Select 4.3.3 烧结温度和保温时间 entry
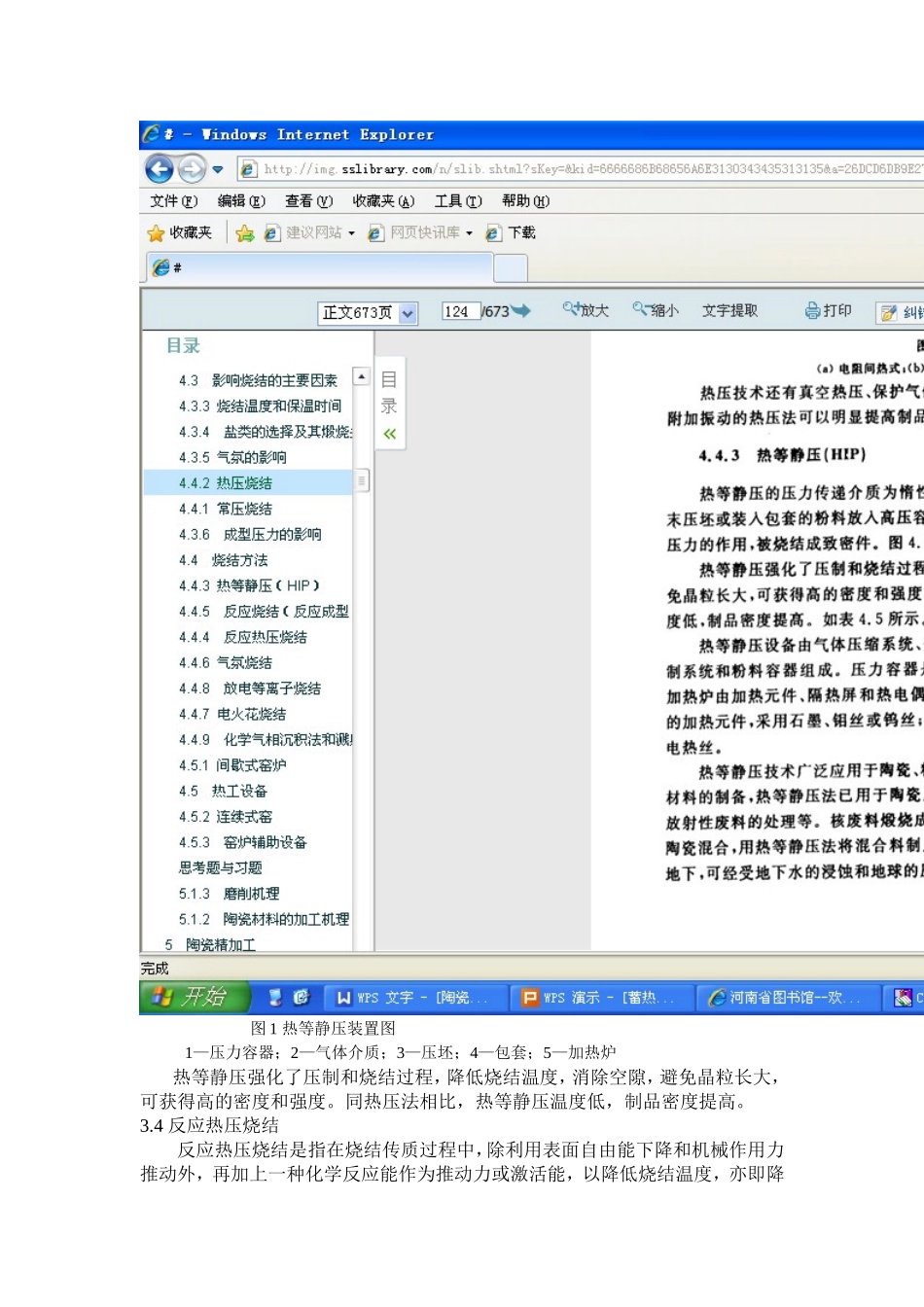 coord(260,406)
